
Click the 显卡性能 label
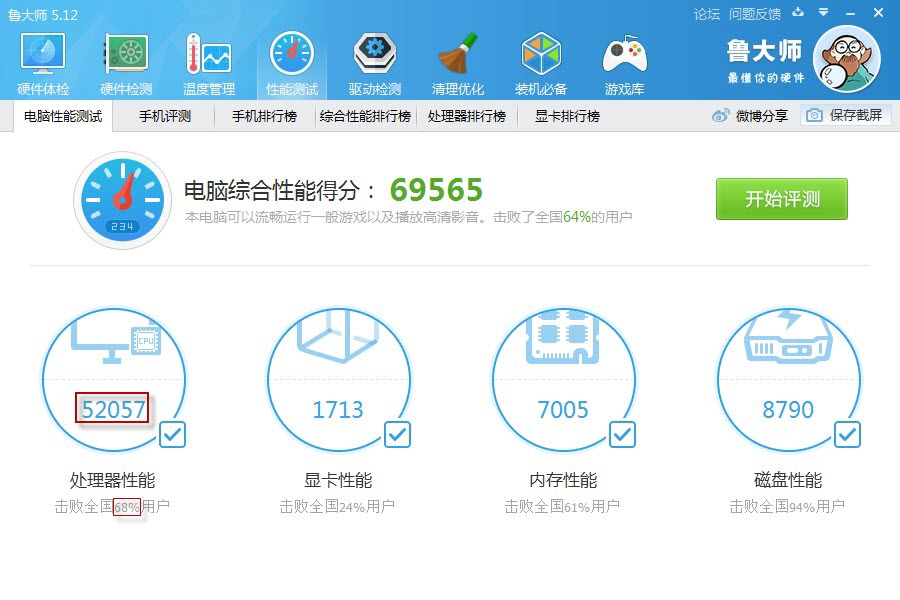pos(338,480)
